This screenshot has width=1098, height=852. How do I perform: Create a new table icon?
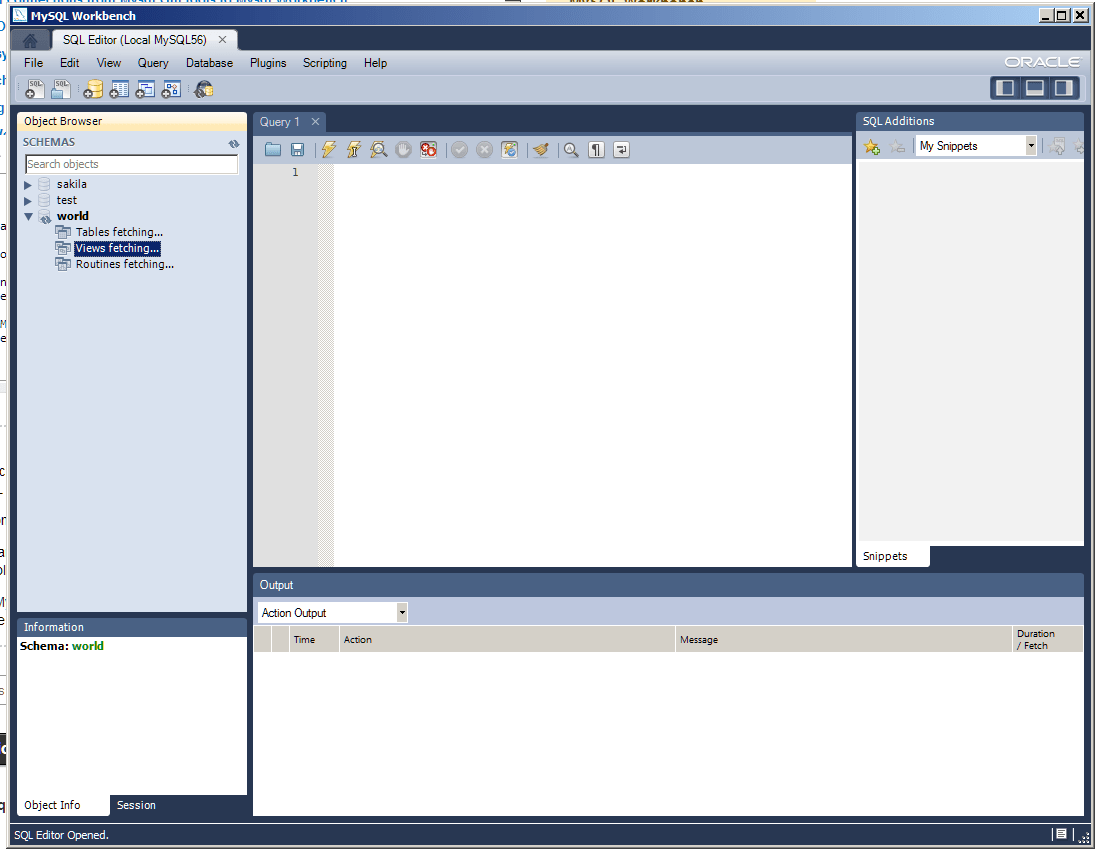tap(119, 89)
